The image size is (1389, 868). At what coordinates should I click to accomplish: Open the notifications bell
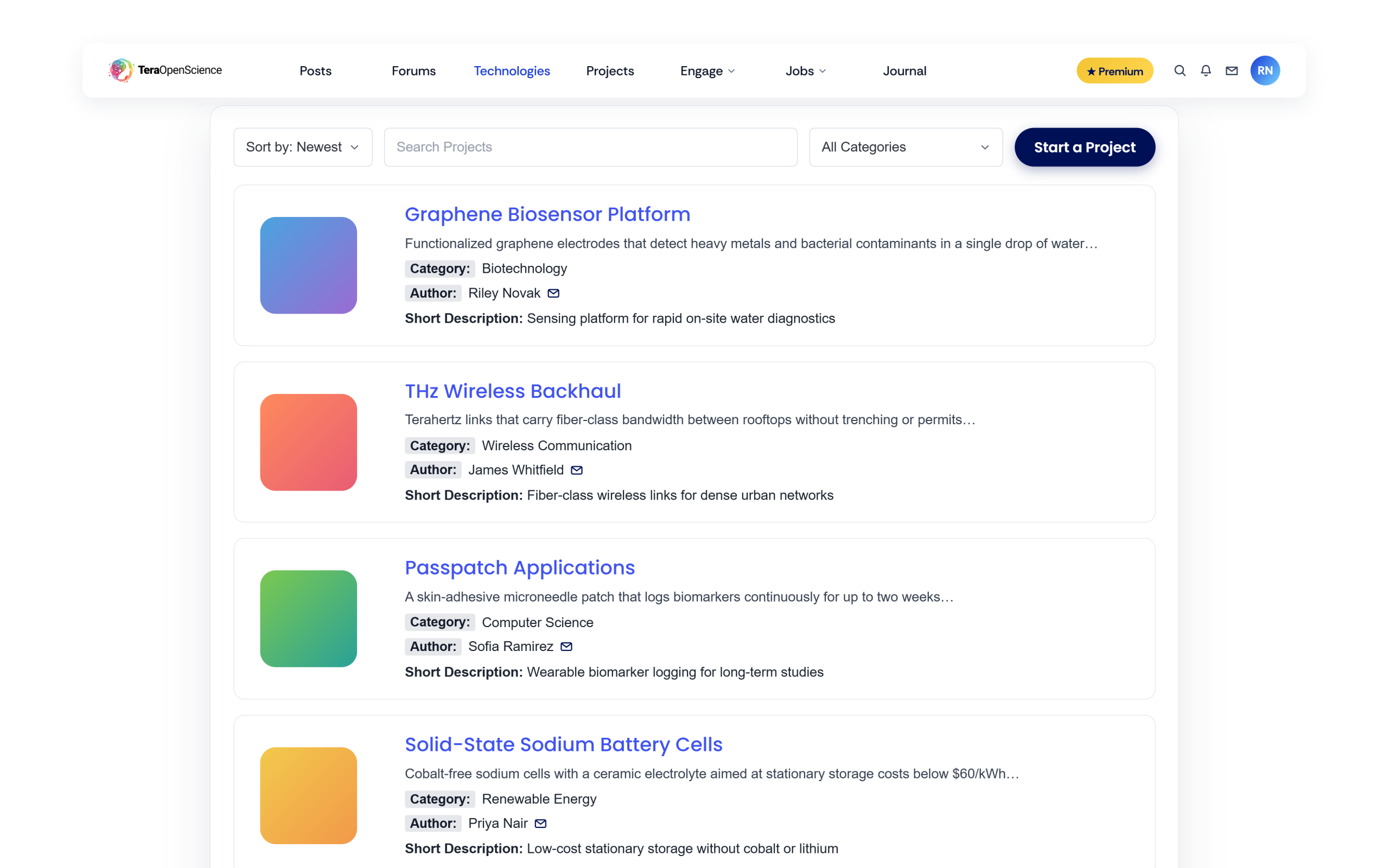tap(1205, 71)
